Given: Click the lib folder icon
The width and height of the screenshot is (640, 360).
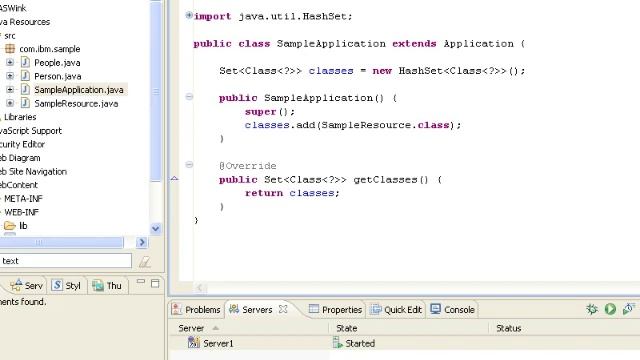Looking at the screenshot, I should click(10, 226).
